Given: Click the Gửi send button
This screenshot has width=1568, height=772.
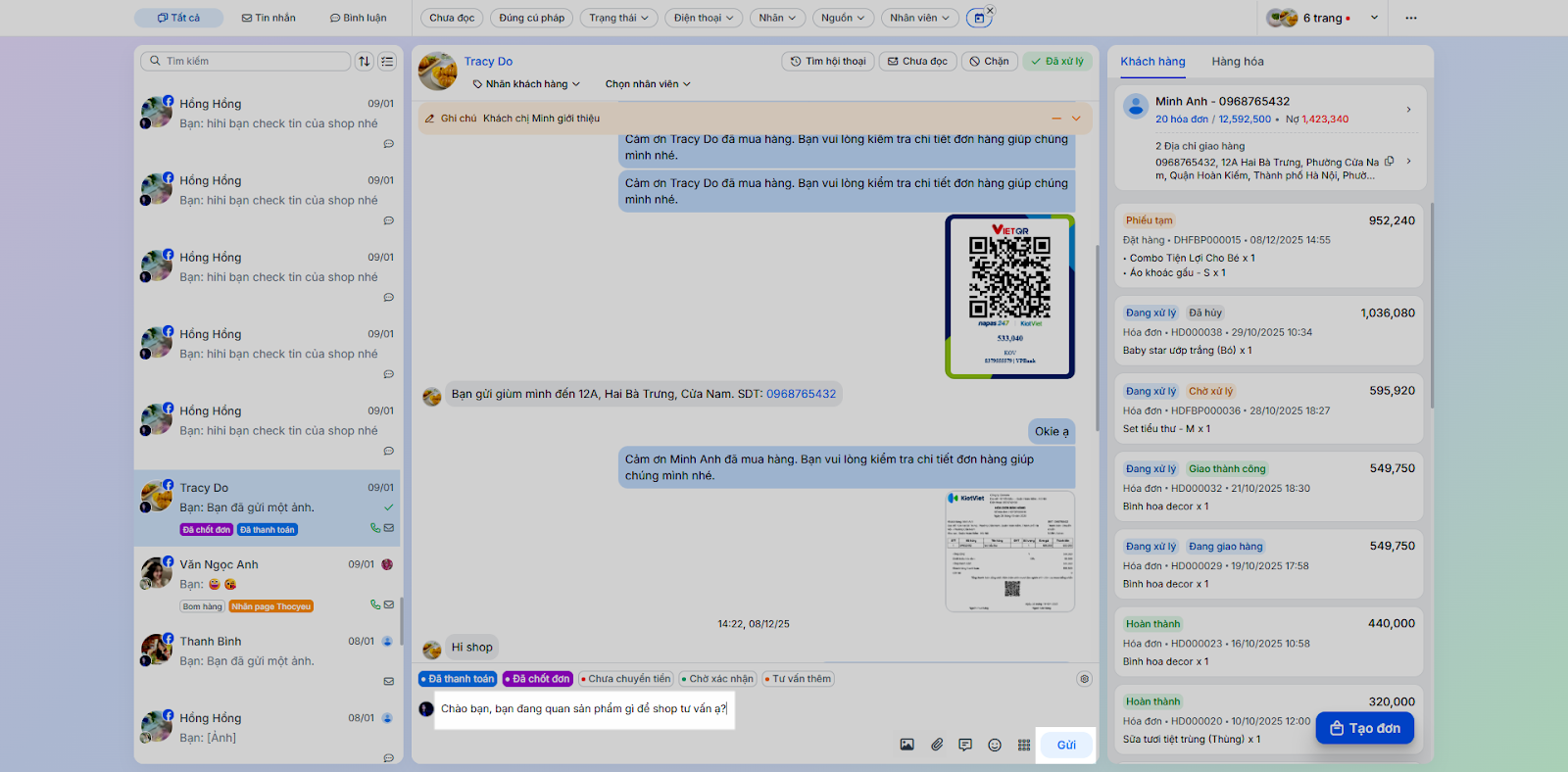Looking at the screenshot, I should pyautogui.click(x=1066, y=745).
